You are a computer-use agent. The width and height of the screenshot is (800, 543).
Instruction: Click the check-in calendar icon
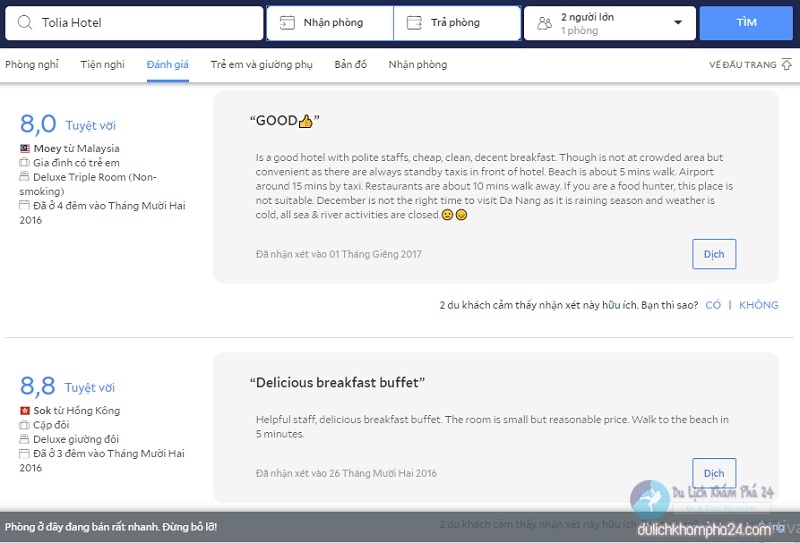[x=287, y=22]
